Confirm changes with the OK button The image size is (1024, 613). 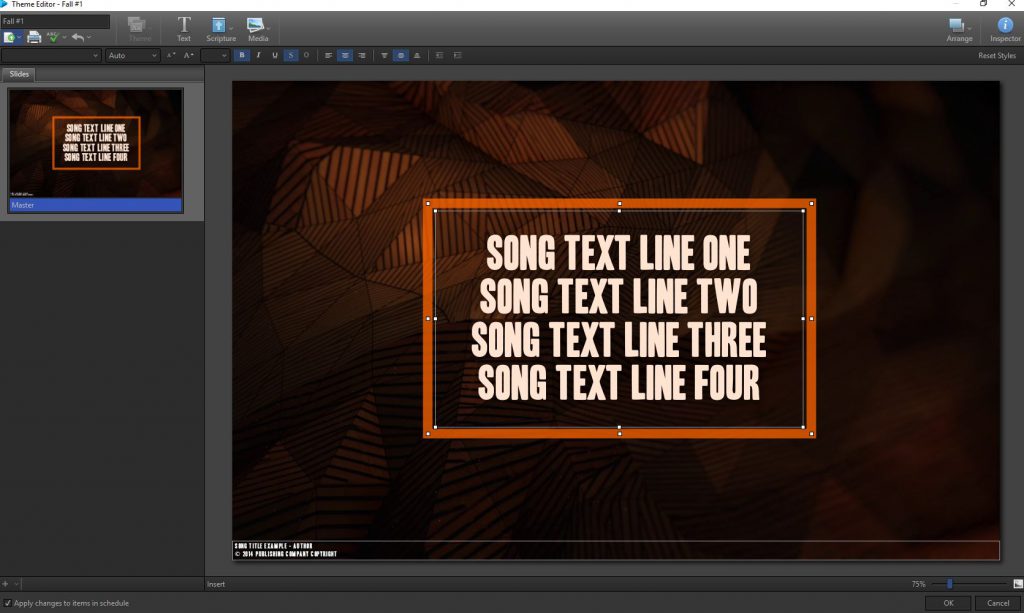[948, 602]
